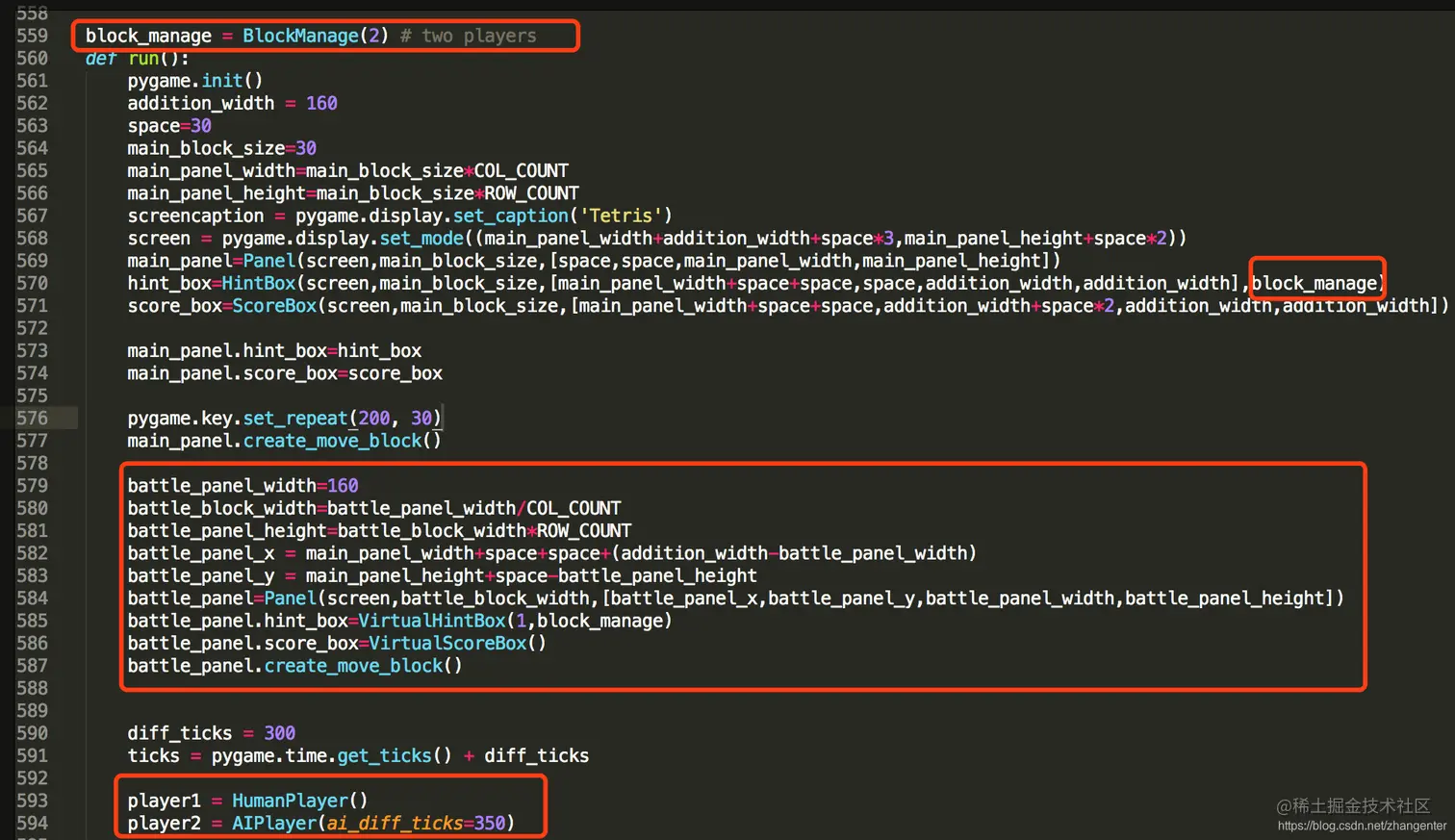Click 'AIPlayer' on line 594

click(x=274, y=824)
